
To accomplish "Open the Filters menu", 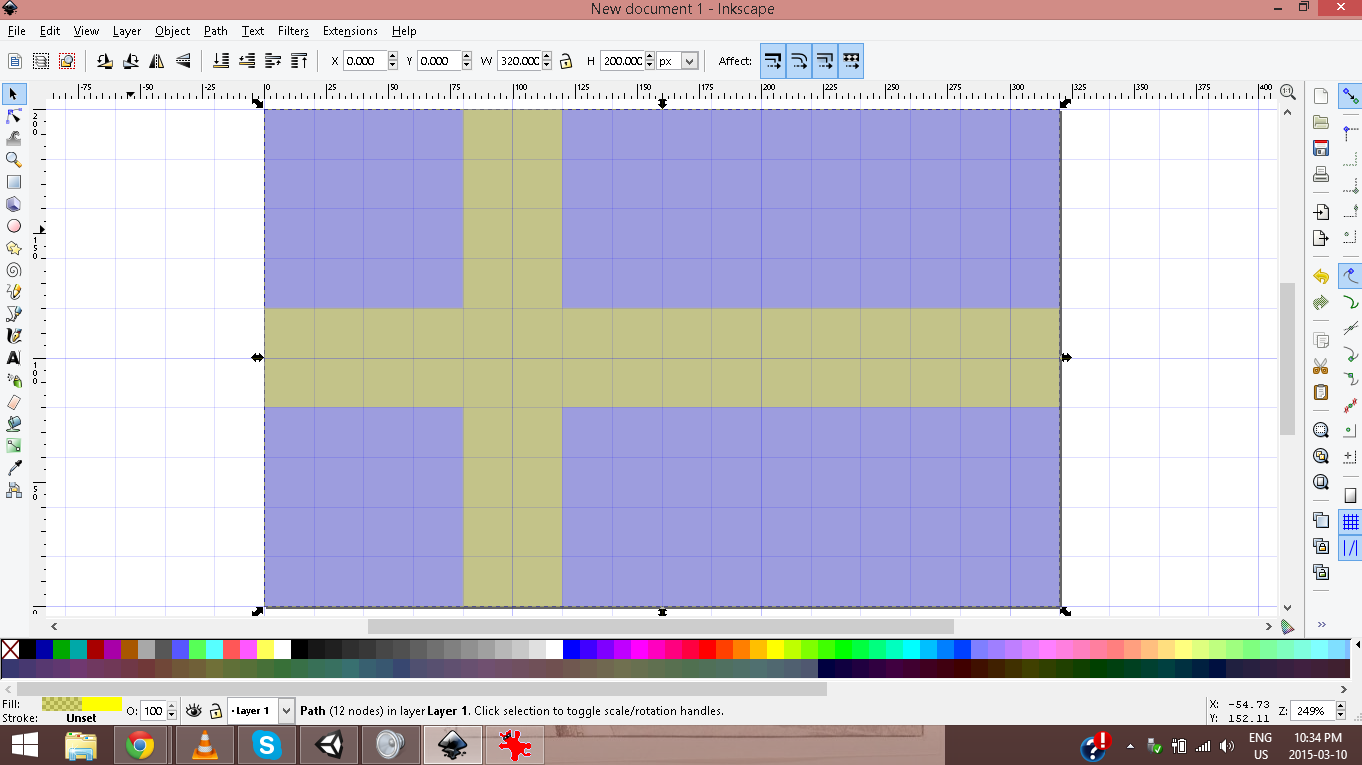I will 293,31.
